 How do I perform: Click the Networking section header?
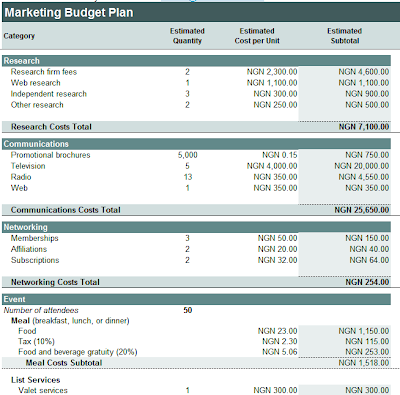[x=196, y=227]
